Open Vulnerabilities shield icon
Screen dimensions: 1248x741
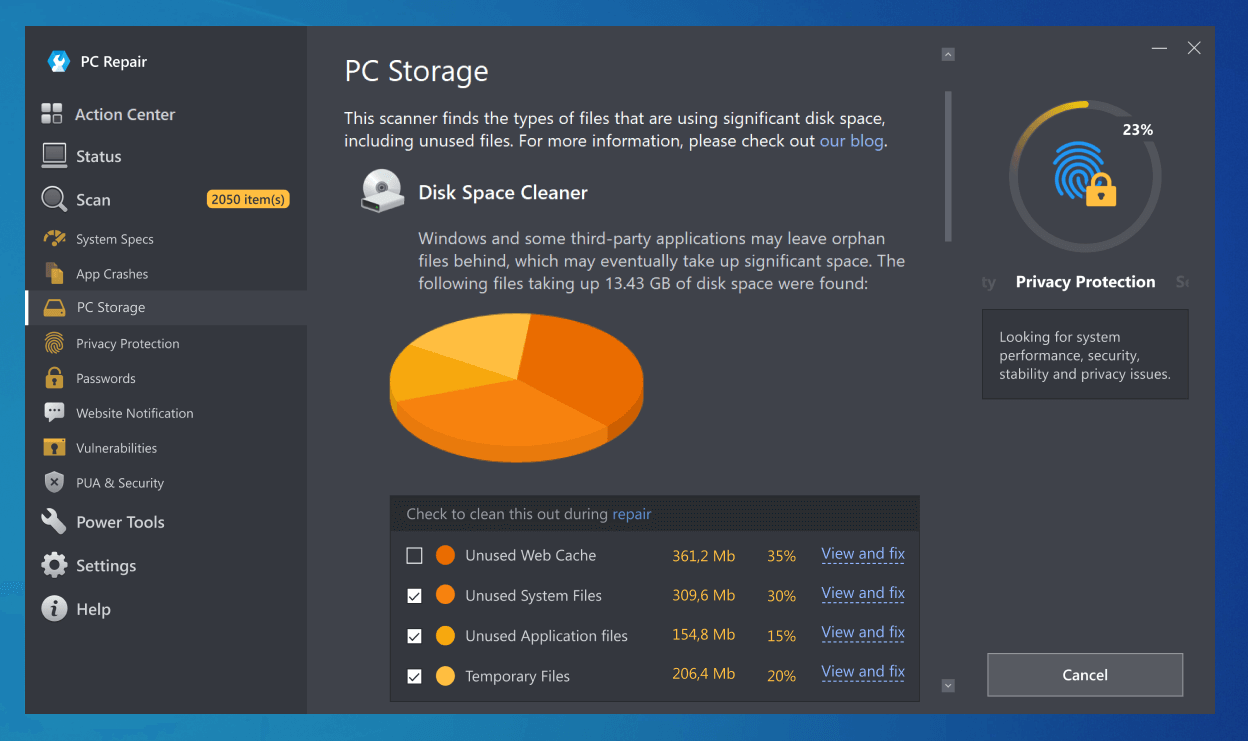(x=52, y=447)
